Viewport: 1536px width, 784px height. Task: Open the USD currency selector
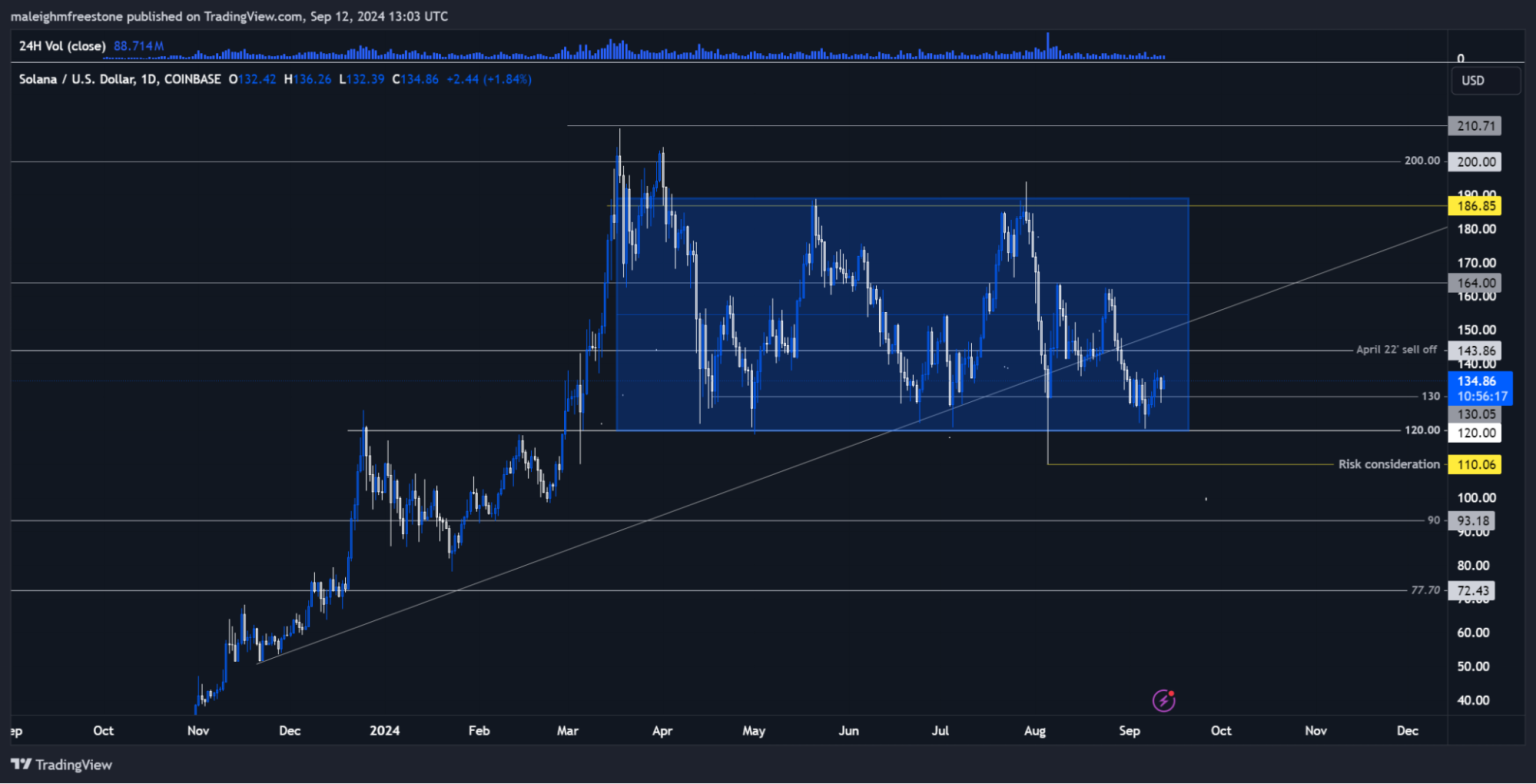tap(1485, 80)
